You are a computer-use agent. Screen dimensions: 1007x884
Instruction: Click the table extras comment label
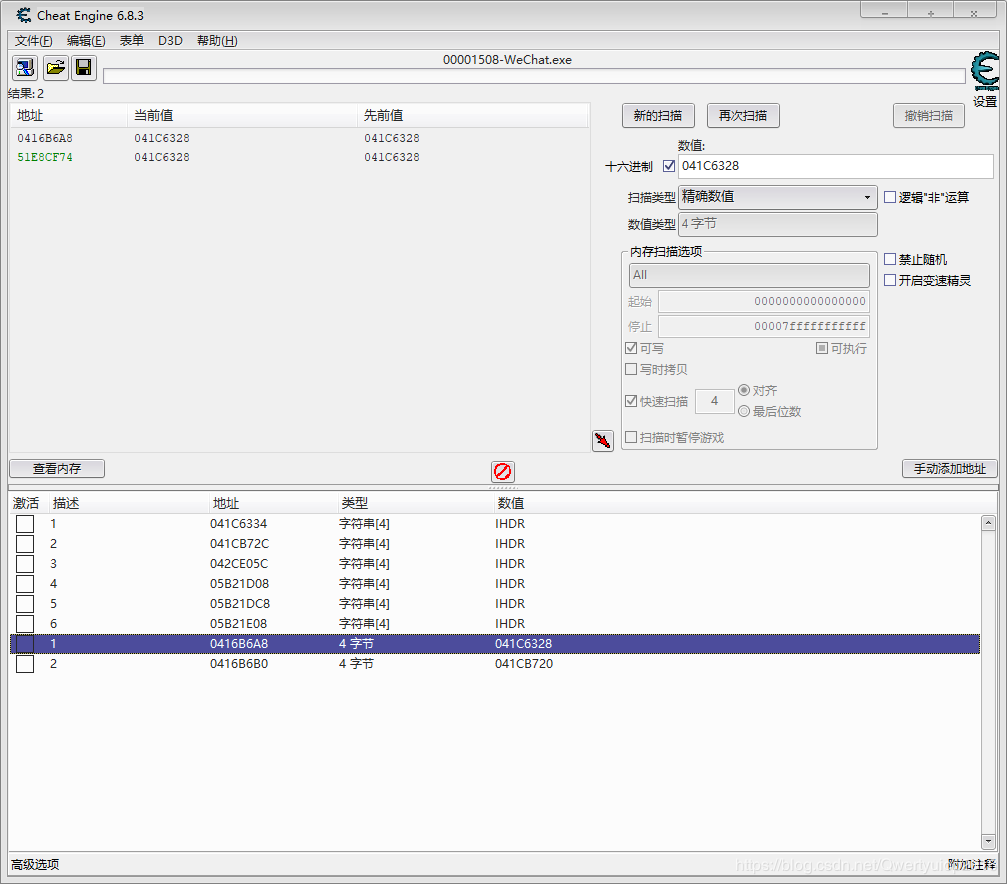click(x=972, y=865)
